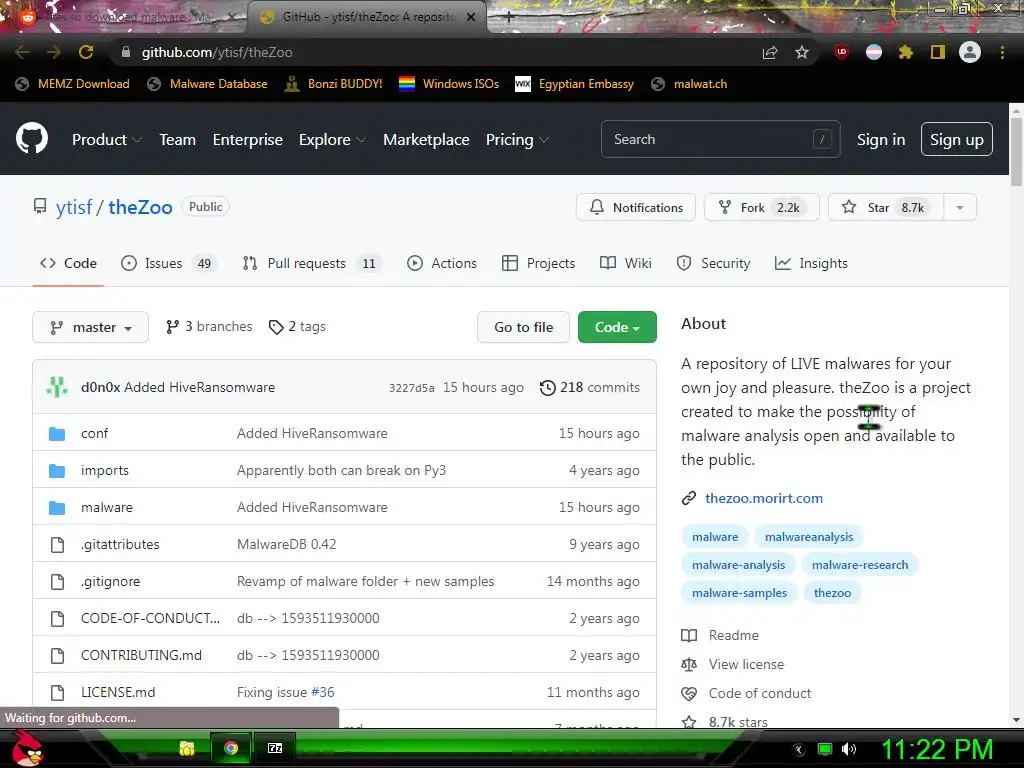Open the uBlock Origin extension icon
1024x768 pixels.
pyautogui.click(x=842, y=52)
